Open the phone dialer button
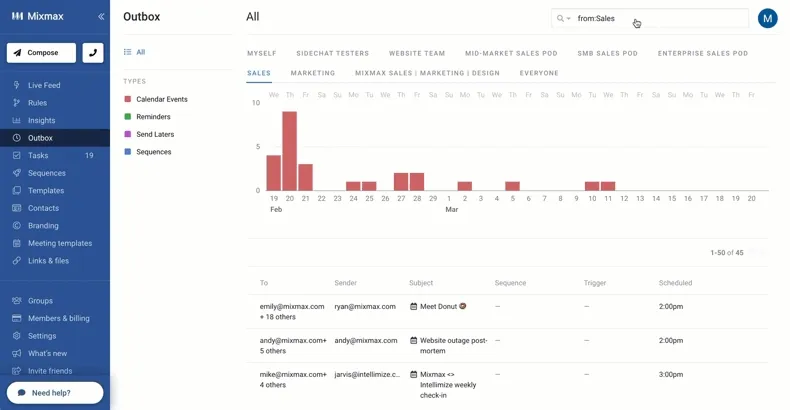The width and height of the screenshot is (790, 410). tap(93, 52)
